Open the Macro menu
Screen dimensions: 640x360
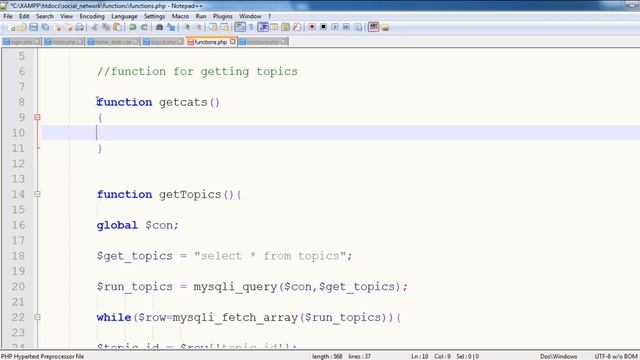180,16
